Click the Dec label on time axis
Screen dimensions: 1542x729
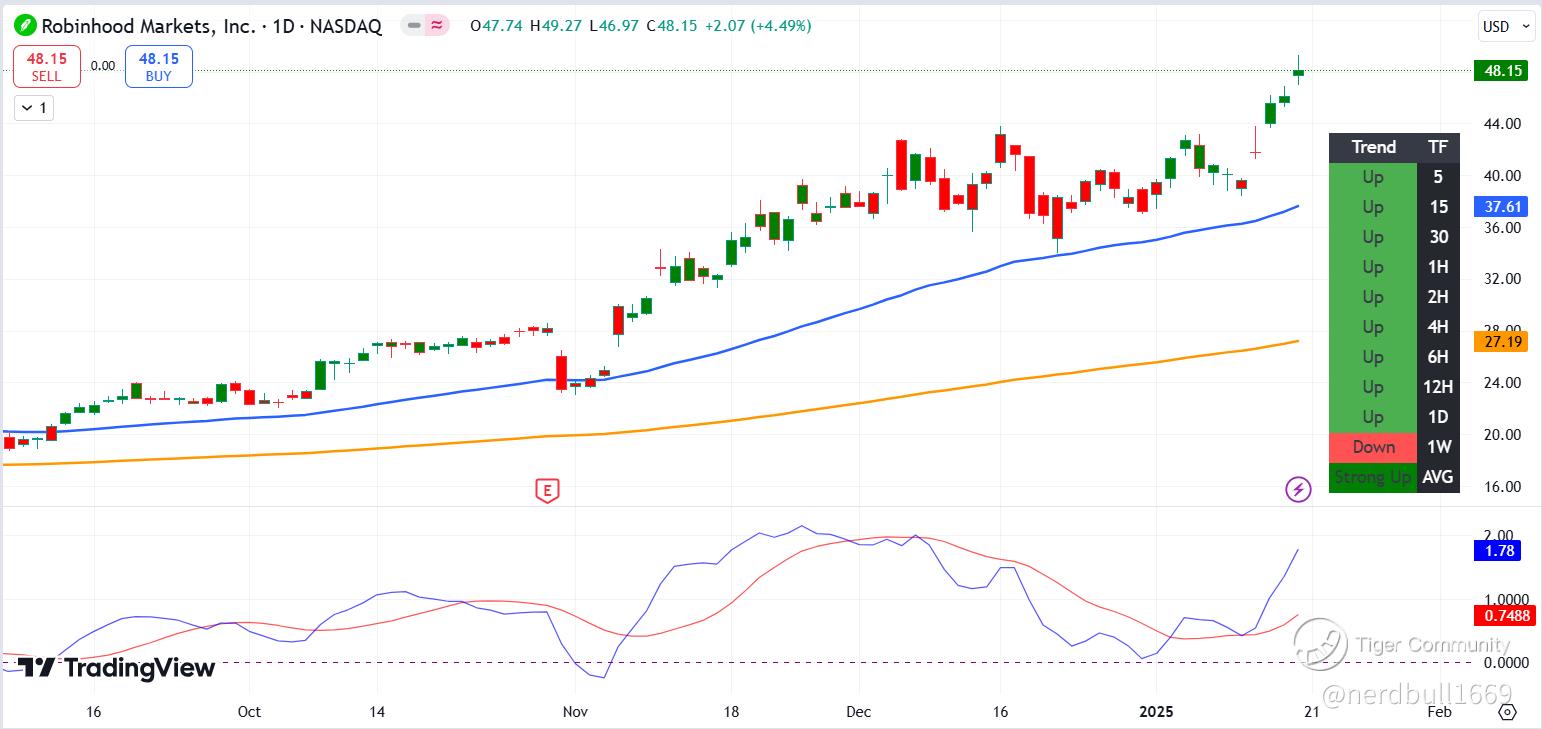click(859, 712)
